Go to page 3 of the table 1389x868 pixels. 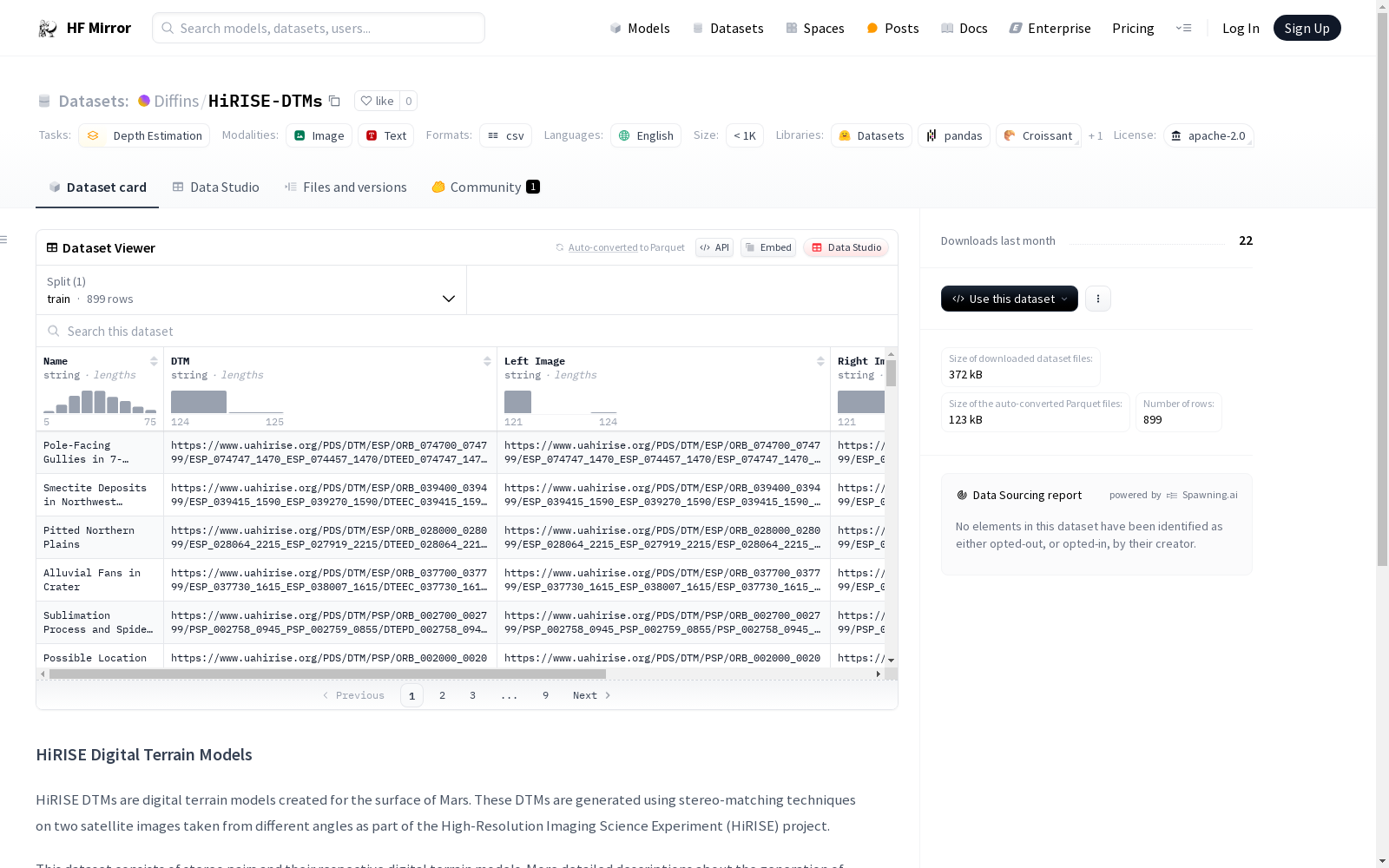coord(472,695)
